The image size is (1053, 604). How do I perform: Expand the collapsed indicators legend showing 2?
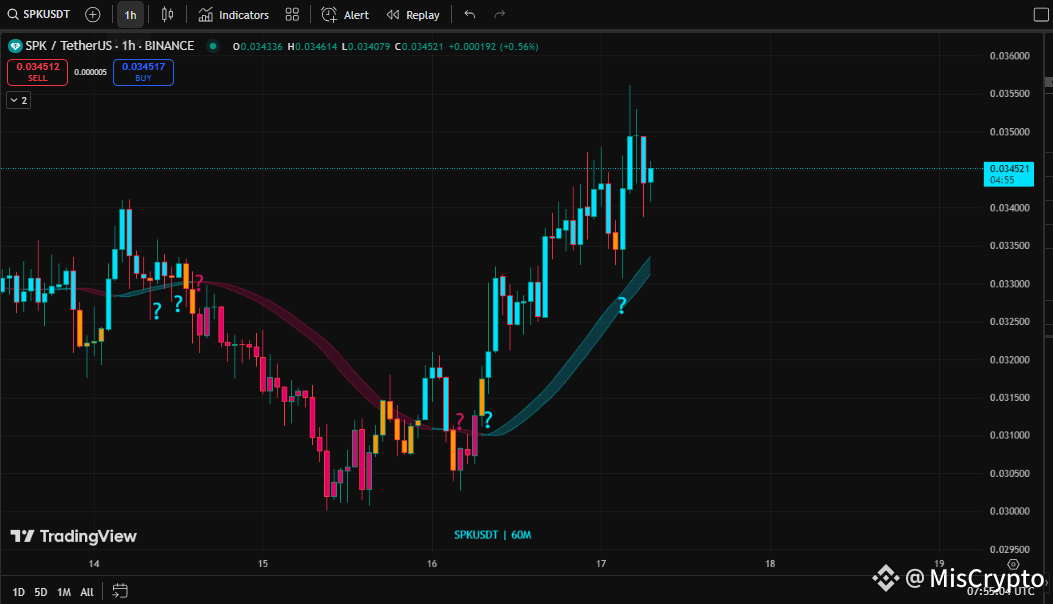point(19,100)
